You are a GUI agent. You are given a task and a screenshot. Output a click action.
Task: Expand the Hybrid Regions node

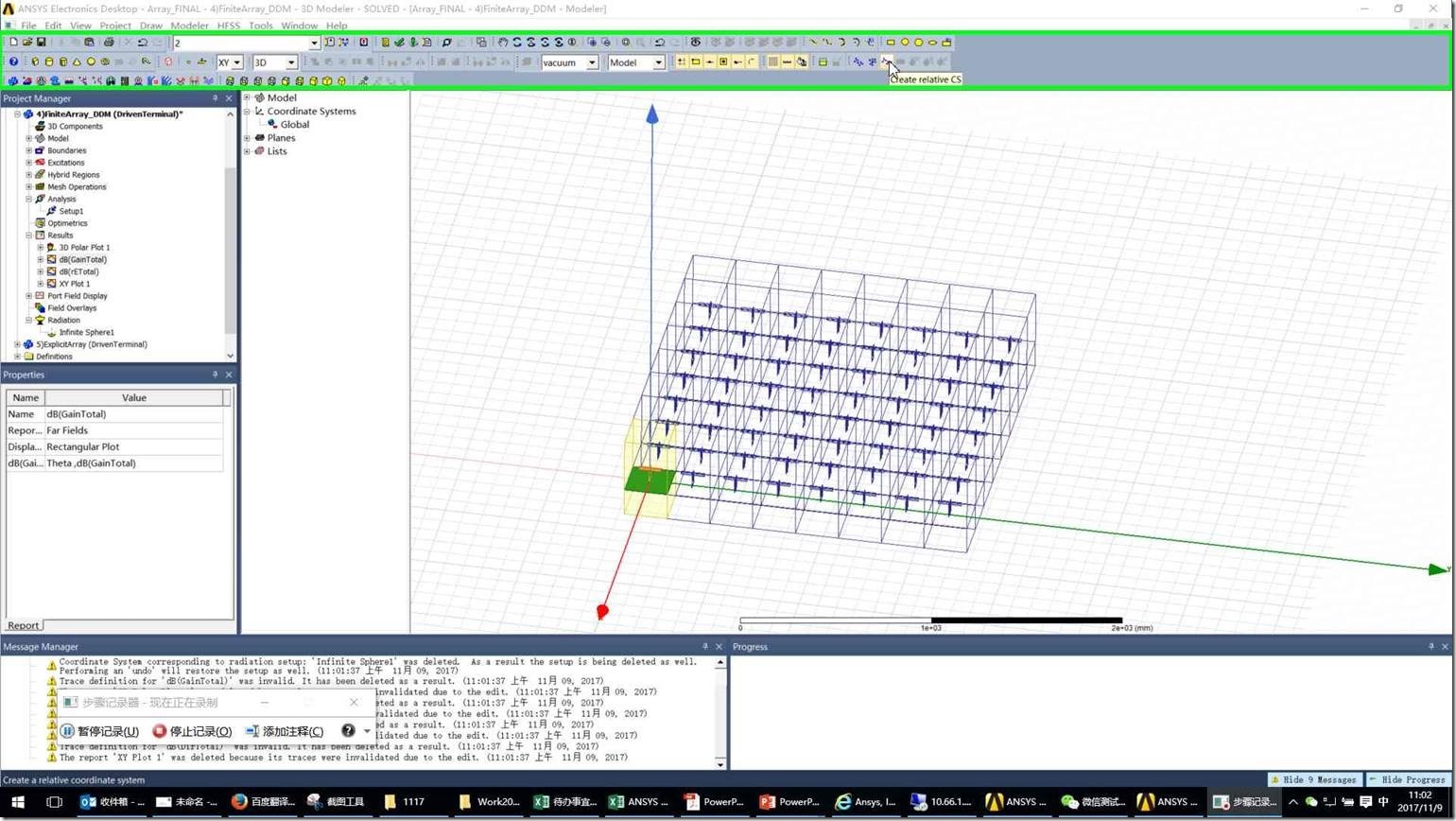point(28,175)
